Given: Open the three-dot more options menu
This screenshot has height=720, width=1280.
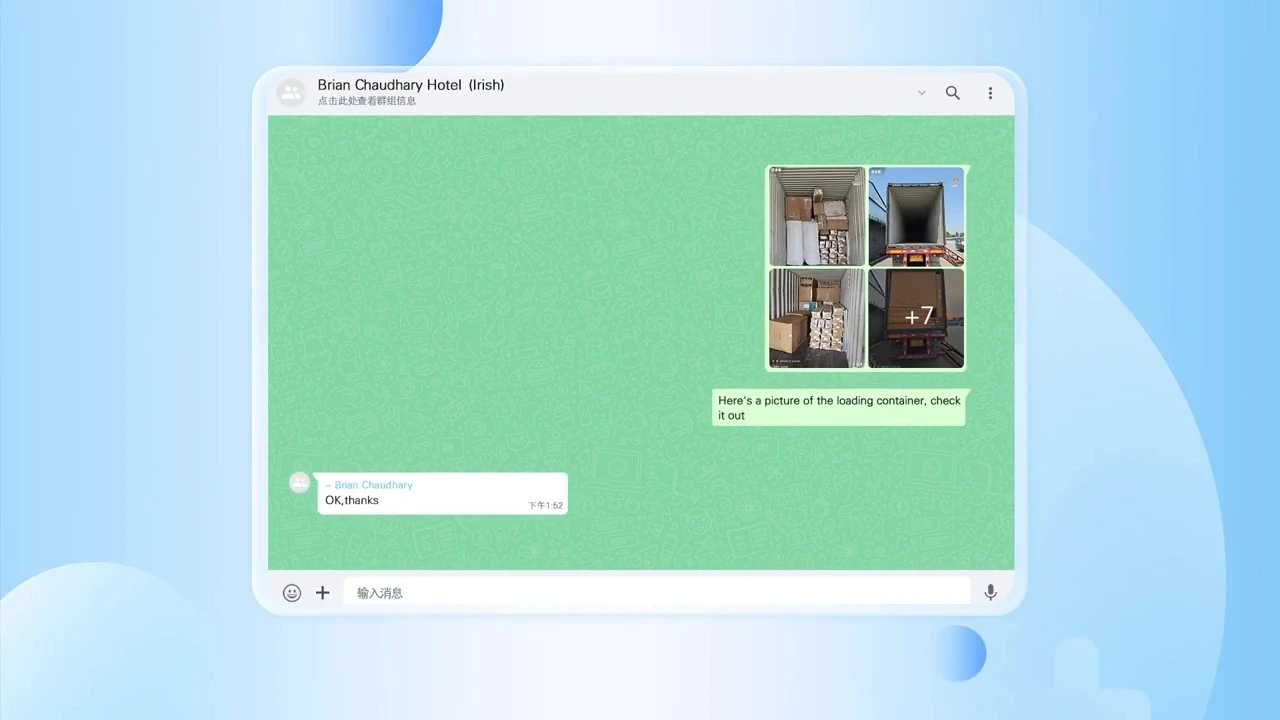Looking at the screenshot, I should point(990,93).
